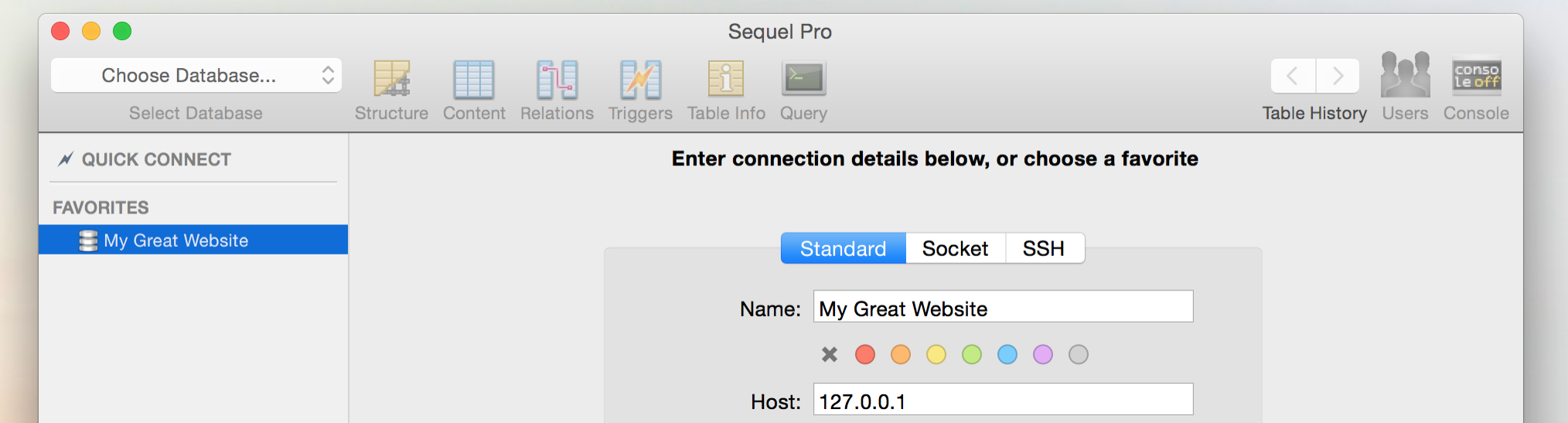Open the Users management icon

tap(1406, 74)
